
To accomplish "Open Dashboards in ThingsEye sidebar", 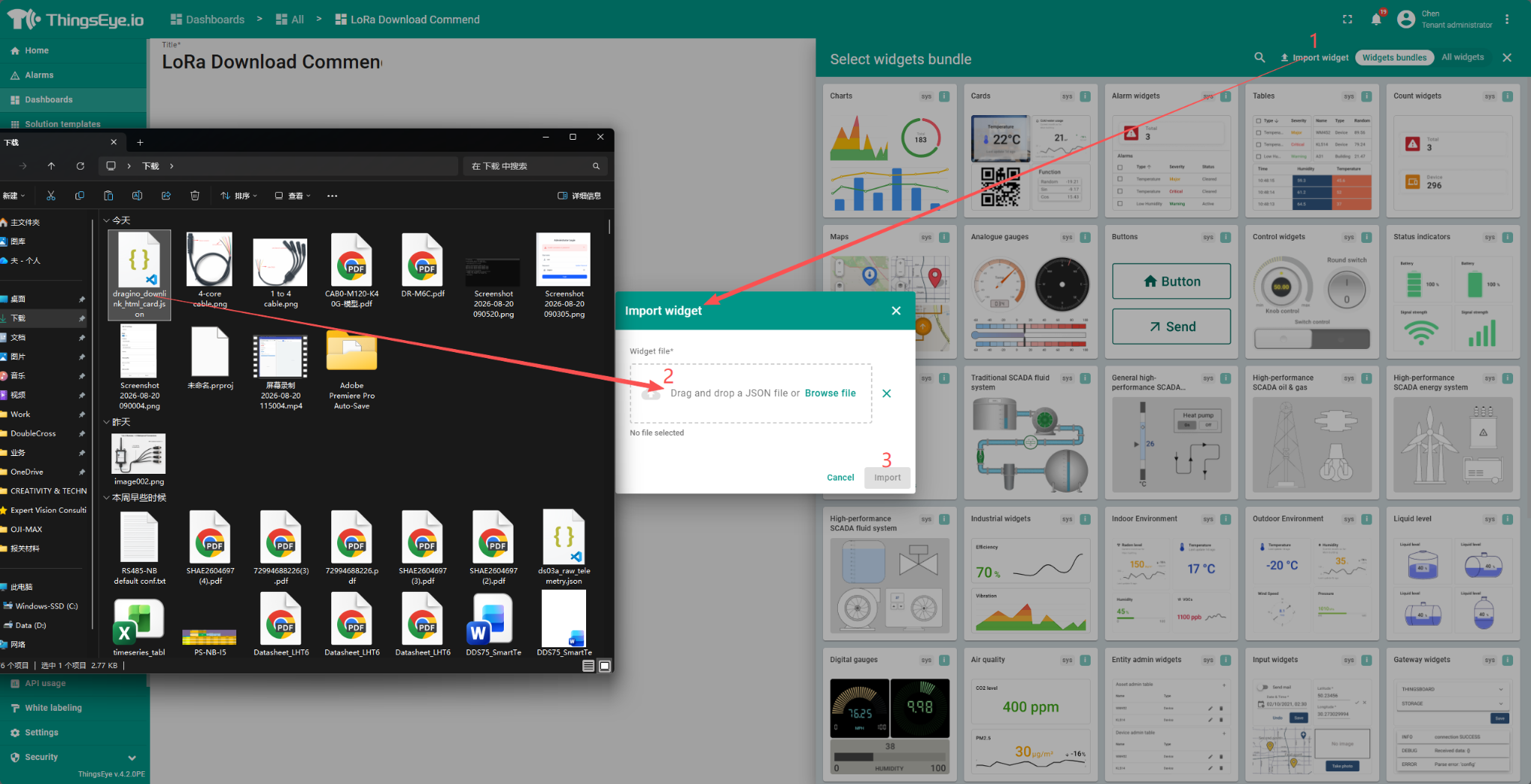I will [73, 100].
